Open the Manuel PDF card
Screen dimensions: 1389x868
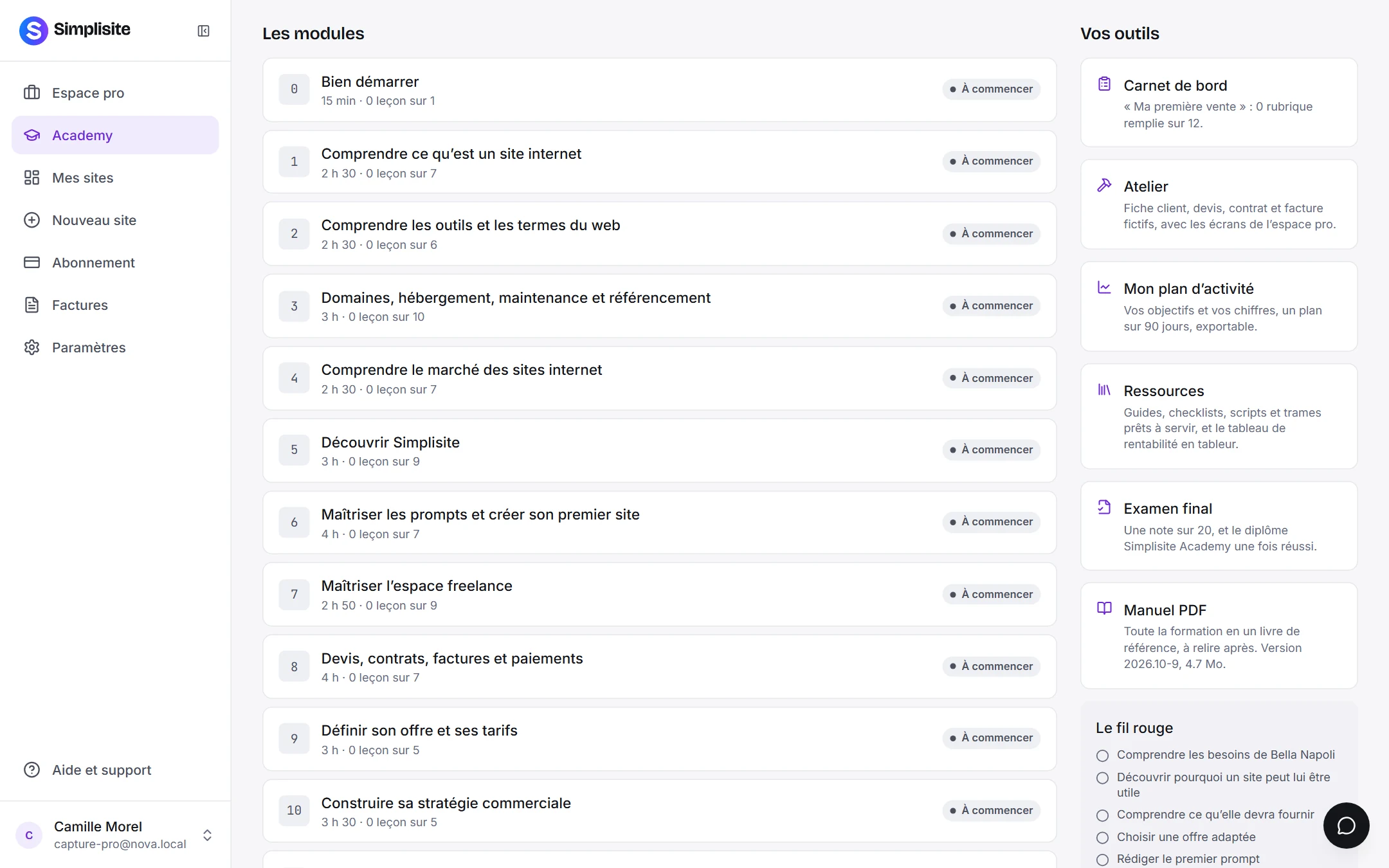tap(1219, 636)
